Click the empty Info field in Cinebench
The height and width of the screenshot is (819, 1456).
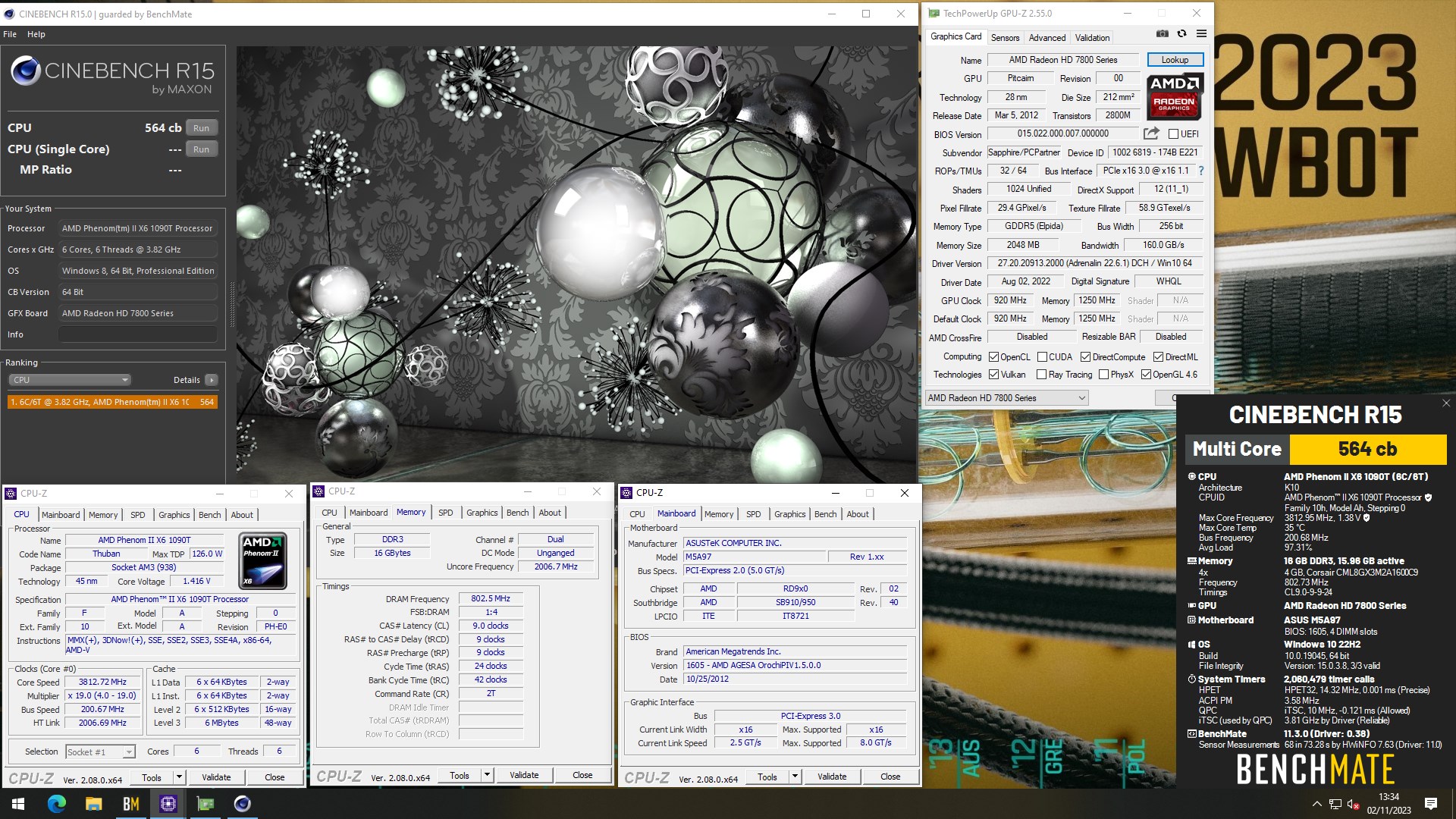pos(138,334)
